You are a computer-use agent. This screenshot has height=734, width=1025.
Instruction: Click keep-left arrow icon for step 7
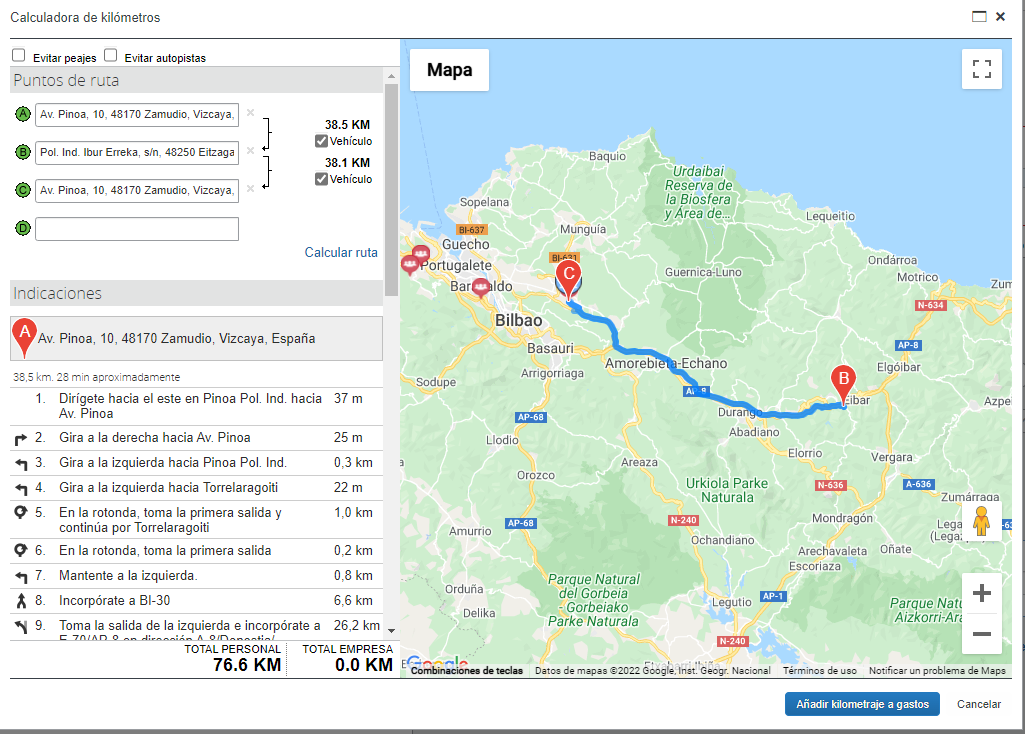click(x=21, y=576)
